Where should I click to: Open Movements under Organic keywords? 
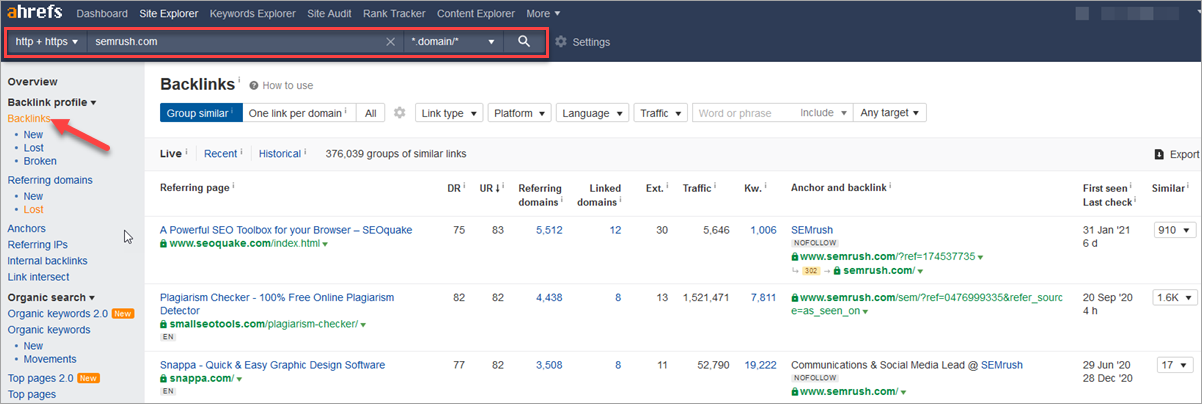pos(50,359)
